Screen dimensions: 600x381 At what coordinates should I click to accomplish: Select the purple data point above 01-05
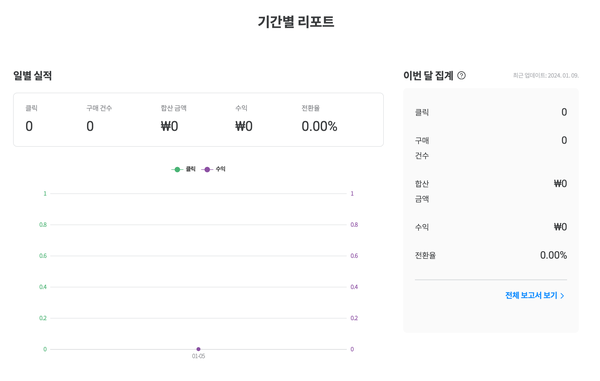[x=198, y=349]
